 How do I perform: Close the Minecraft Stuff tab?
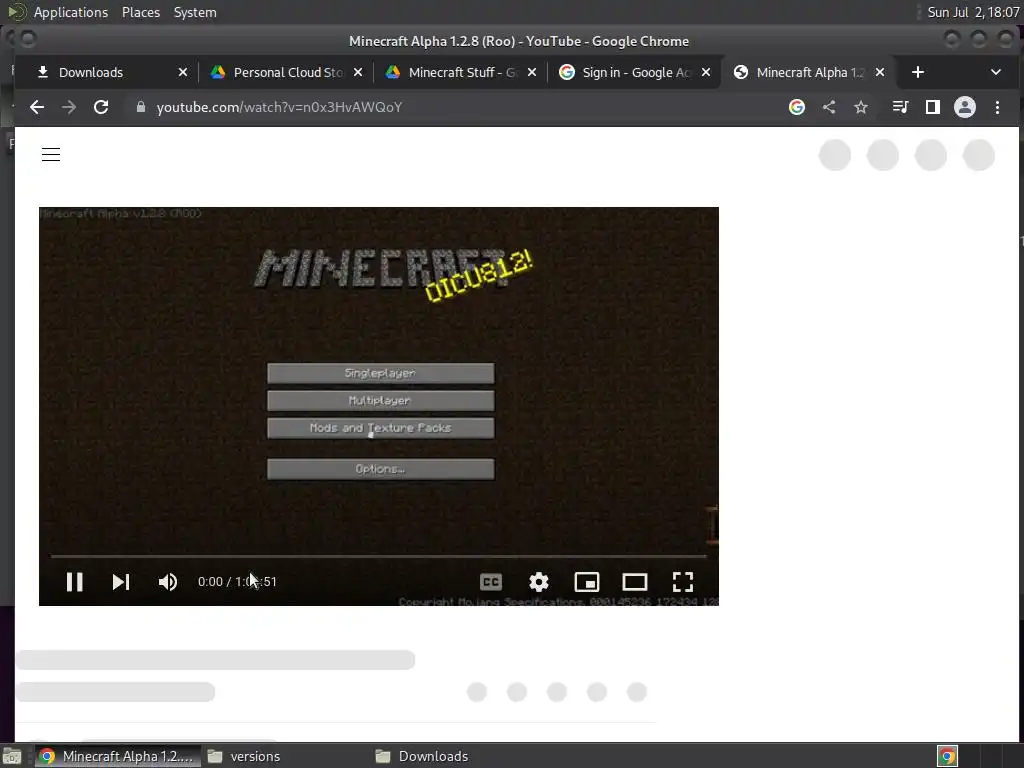tap(532, 72)
